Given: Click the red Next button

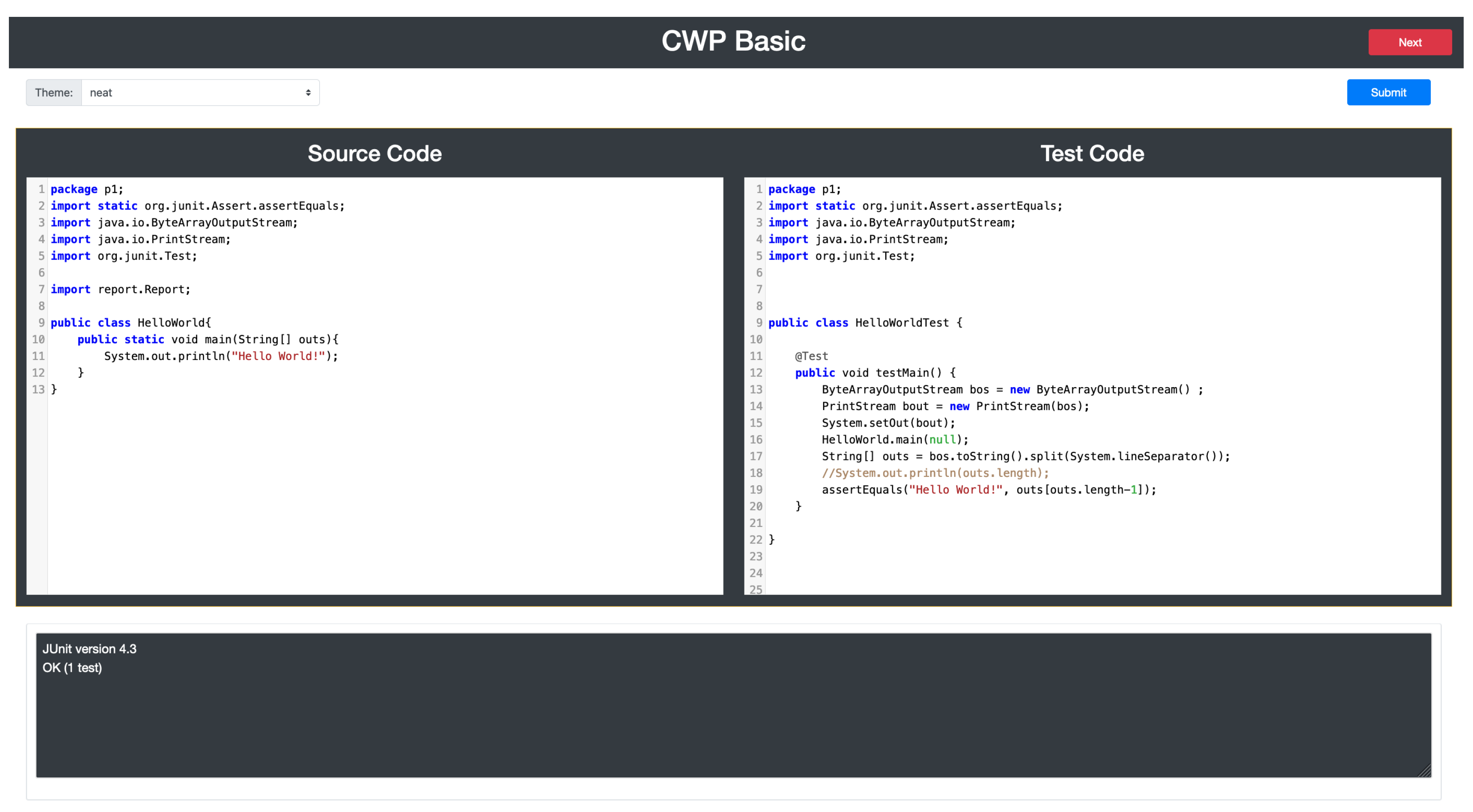Looking at the screenshot, I should 1409,42.
